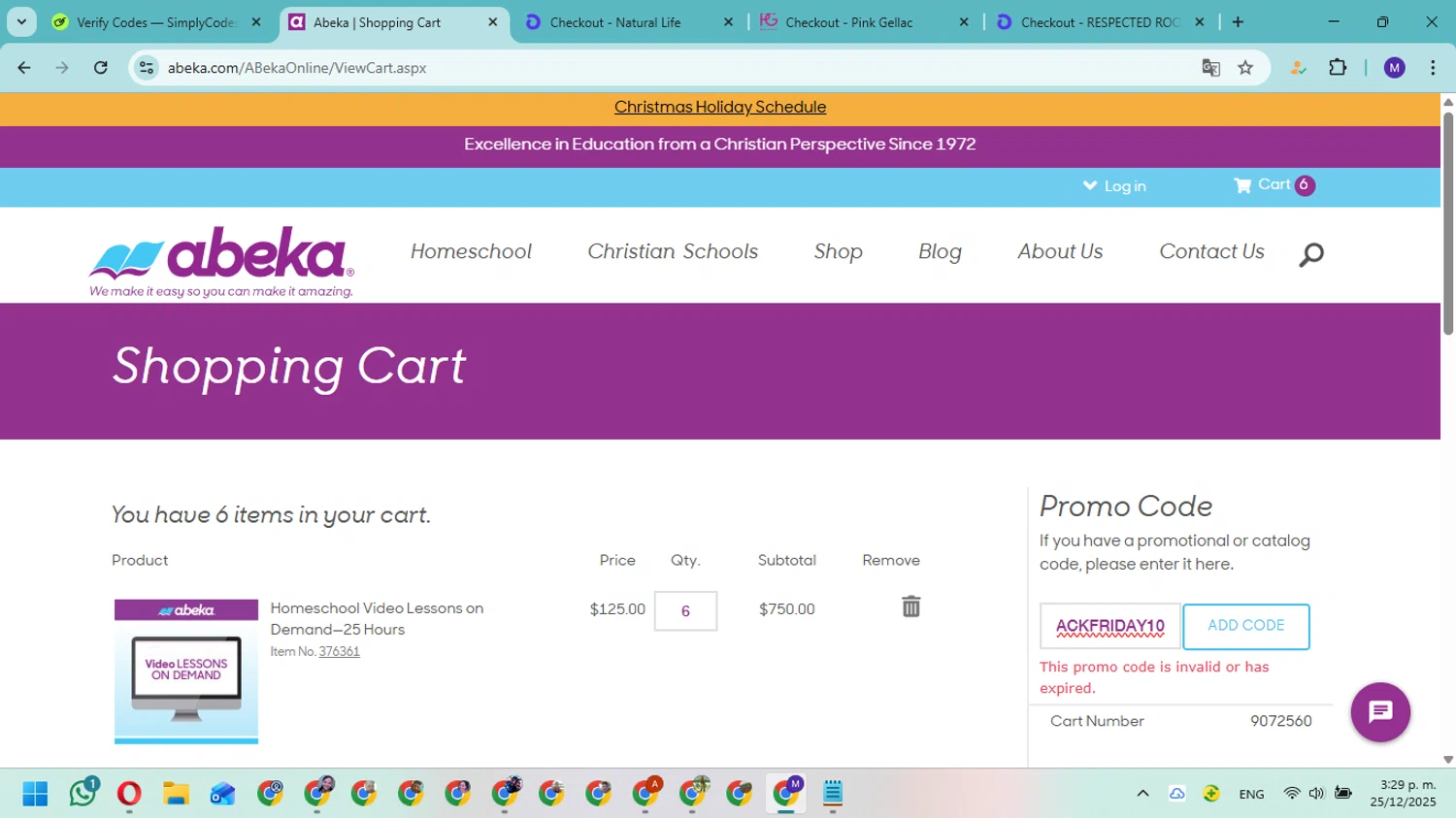The width and height of the screenshot is (1456, 818).
Task: Switch to Verify Codes SimplyCodes tab
Action: coord(157,22)
